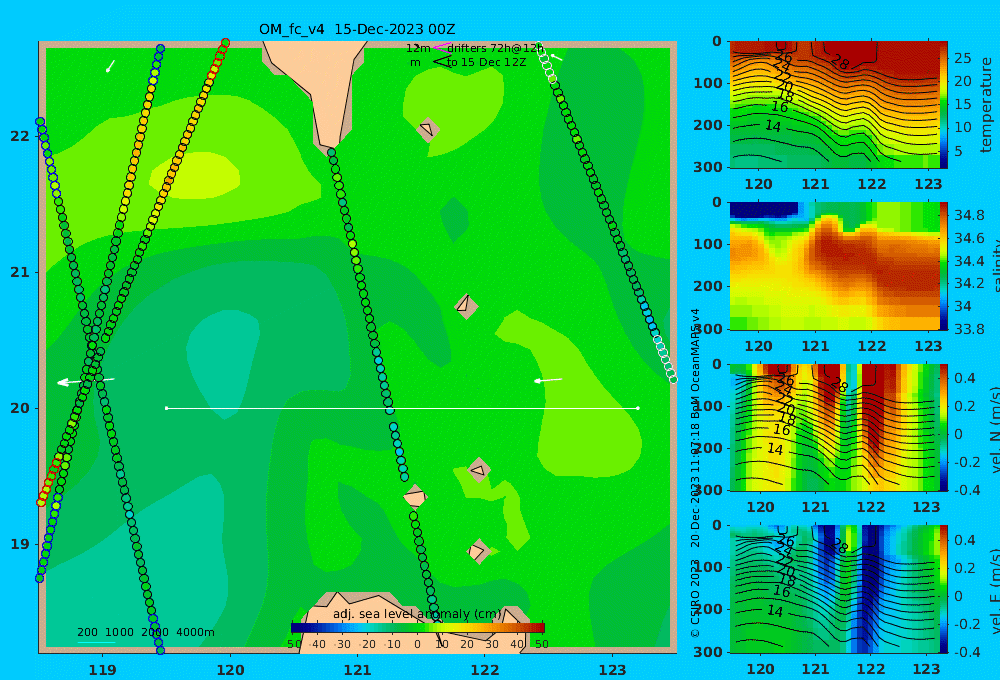Click the 'vel. N (m/s)' colorbar axis label

tap(994, 429)
